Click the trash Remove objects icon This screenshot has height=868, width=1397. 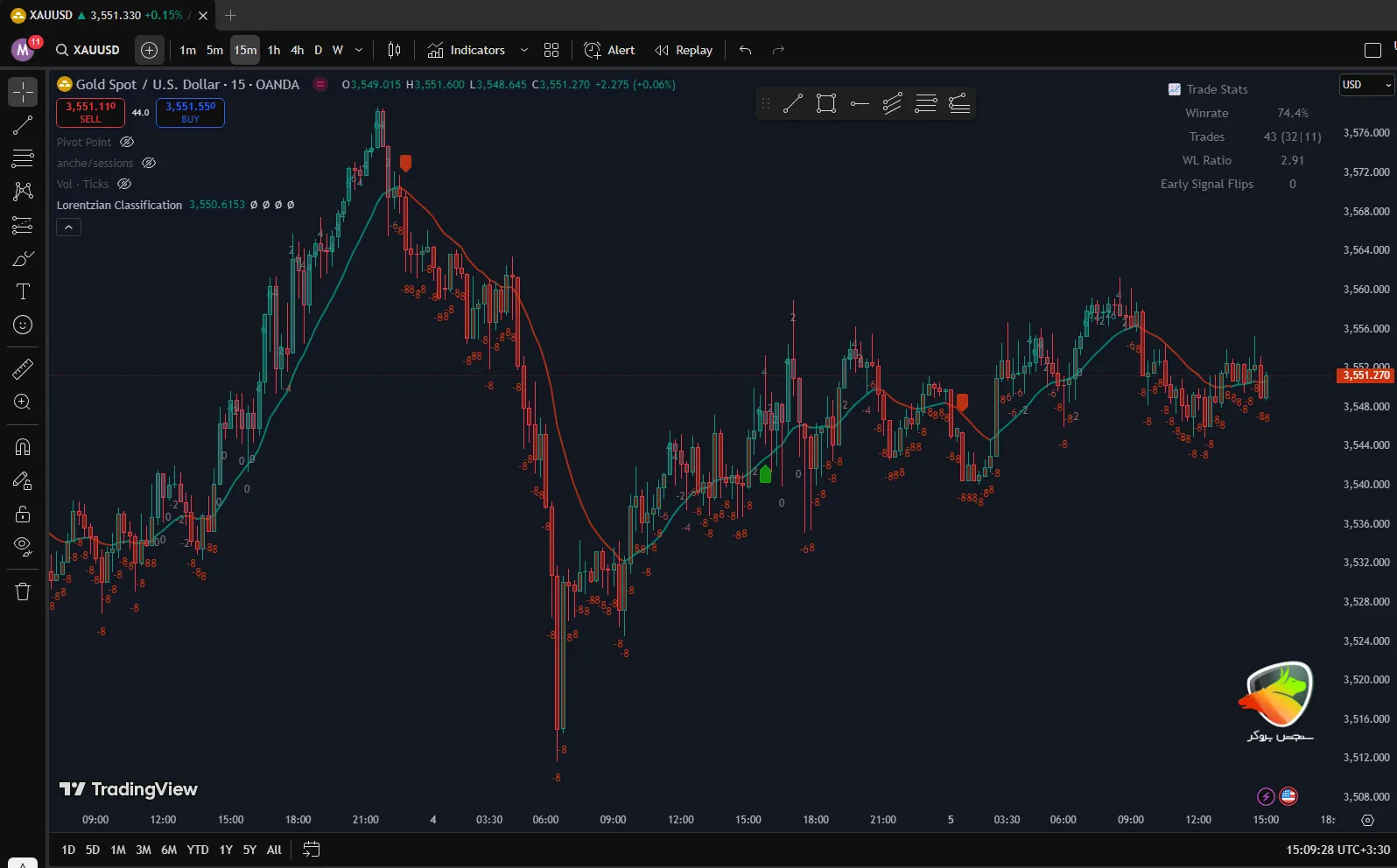pos(23,591)
